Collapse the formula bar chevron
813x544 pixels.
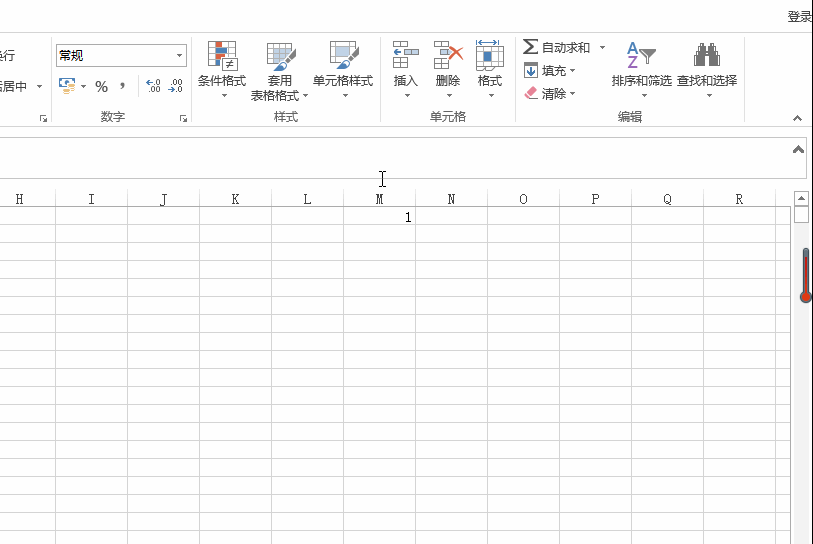[x=798, y=150]
